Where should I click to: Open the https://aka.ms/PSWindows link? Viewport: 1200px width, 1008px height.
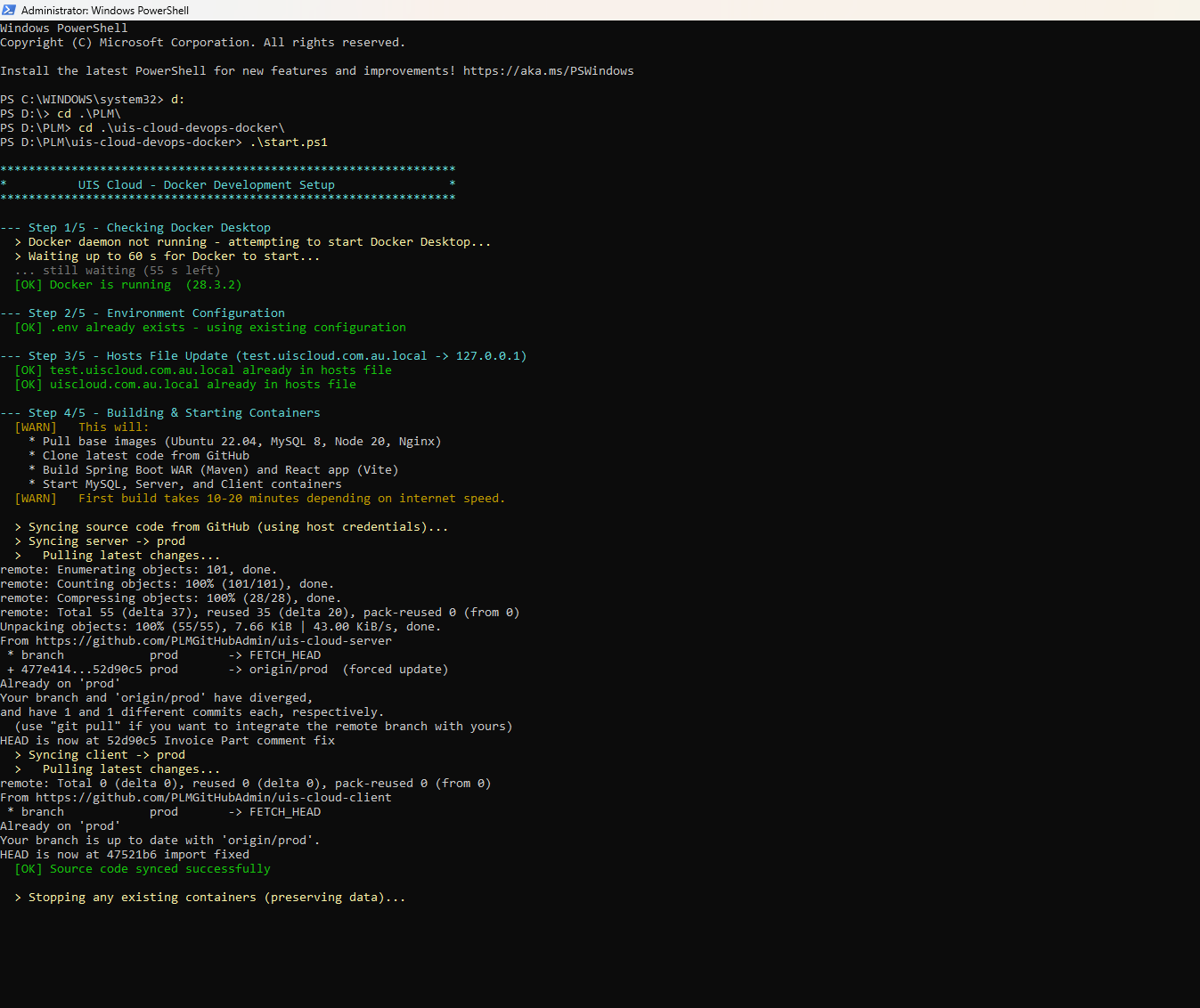(549, 71)
